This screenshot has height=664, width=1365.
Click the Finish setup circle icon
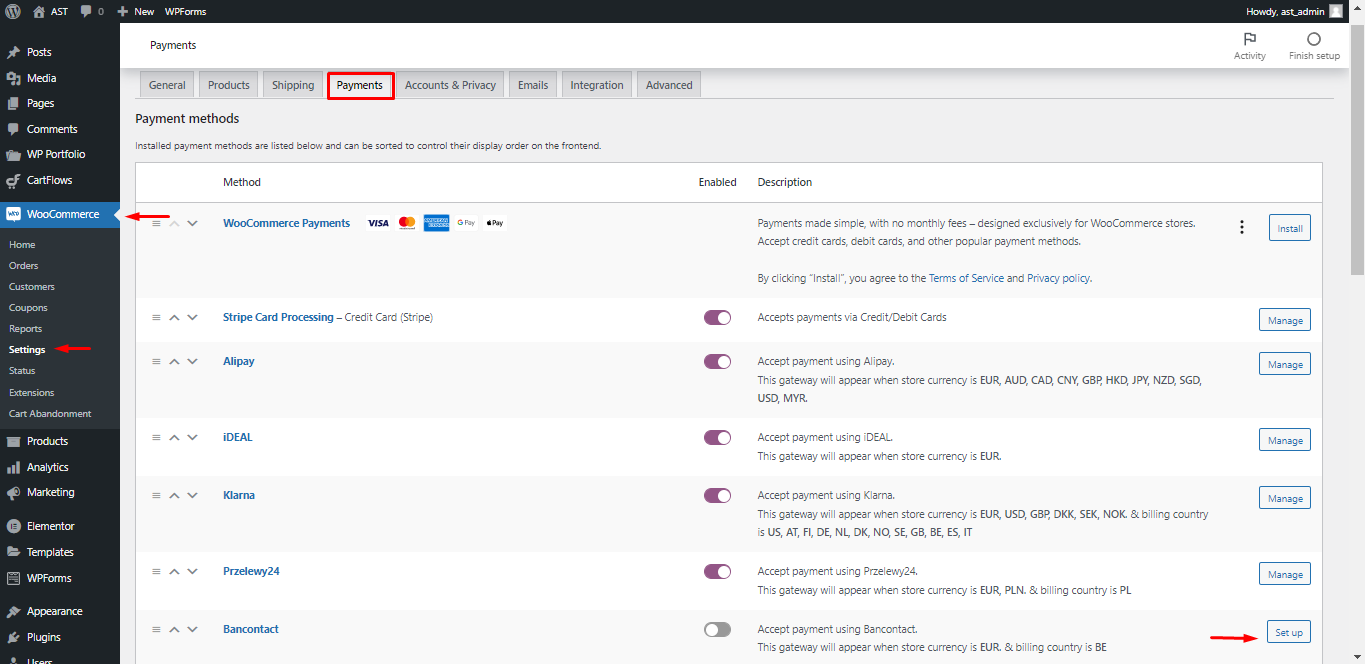pyautogui.click(x=1314, y=40)
